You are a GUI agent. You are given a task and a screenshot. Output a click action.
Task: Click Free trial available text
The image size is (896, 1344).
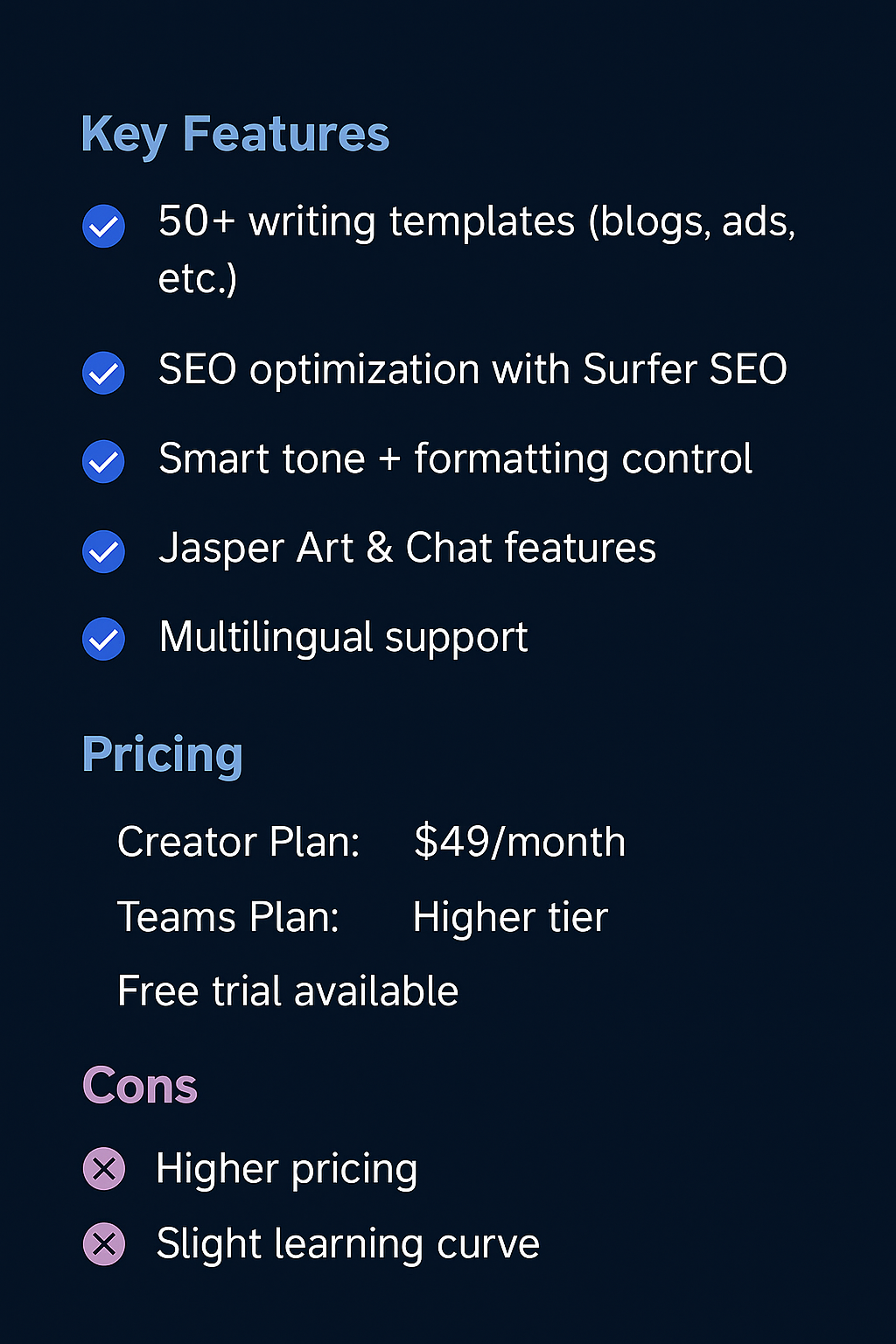[288, 991]
